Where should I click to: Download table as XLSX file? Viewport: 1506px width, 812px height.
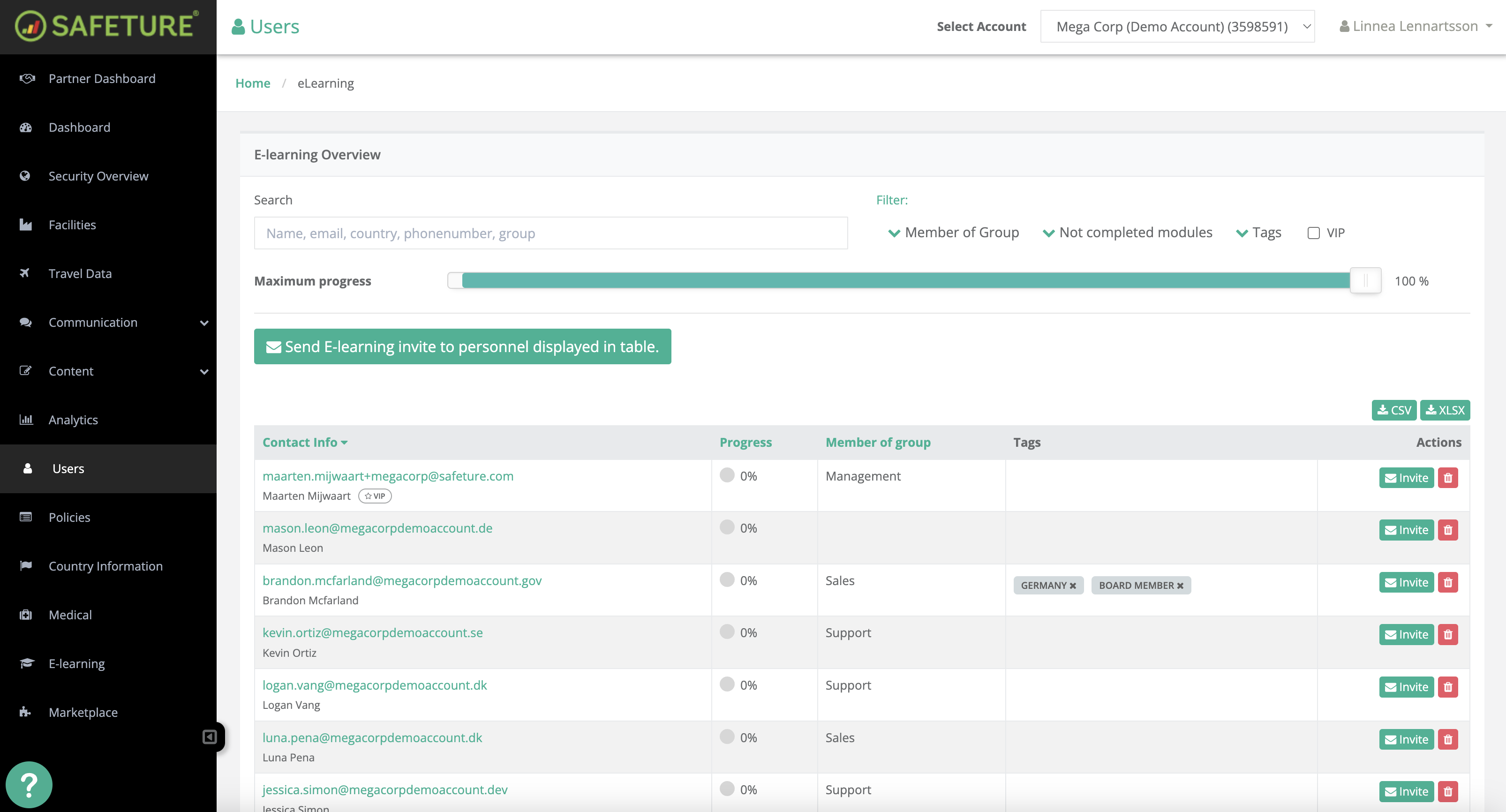click(x=1445, y=410)
